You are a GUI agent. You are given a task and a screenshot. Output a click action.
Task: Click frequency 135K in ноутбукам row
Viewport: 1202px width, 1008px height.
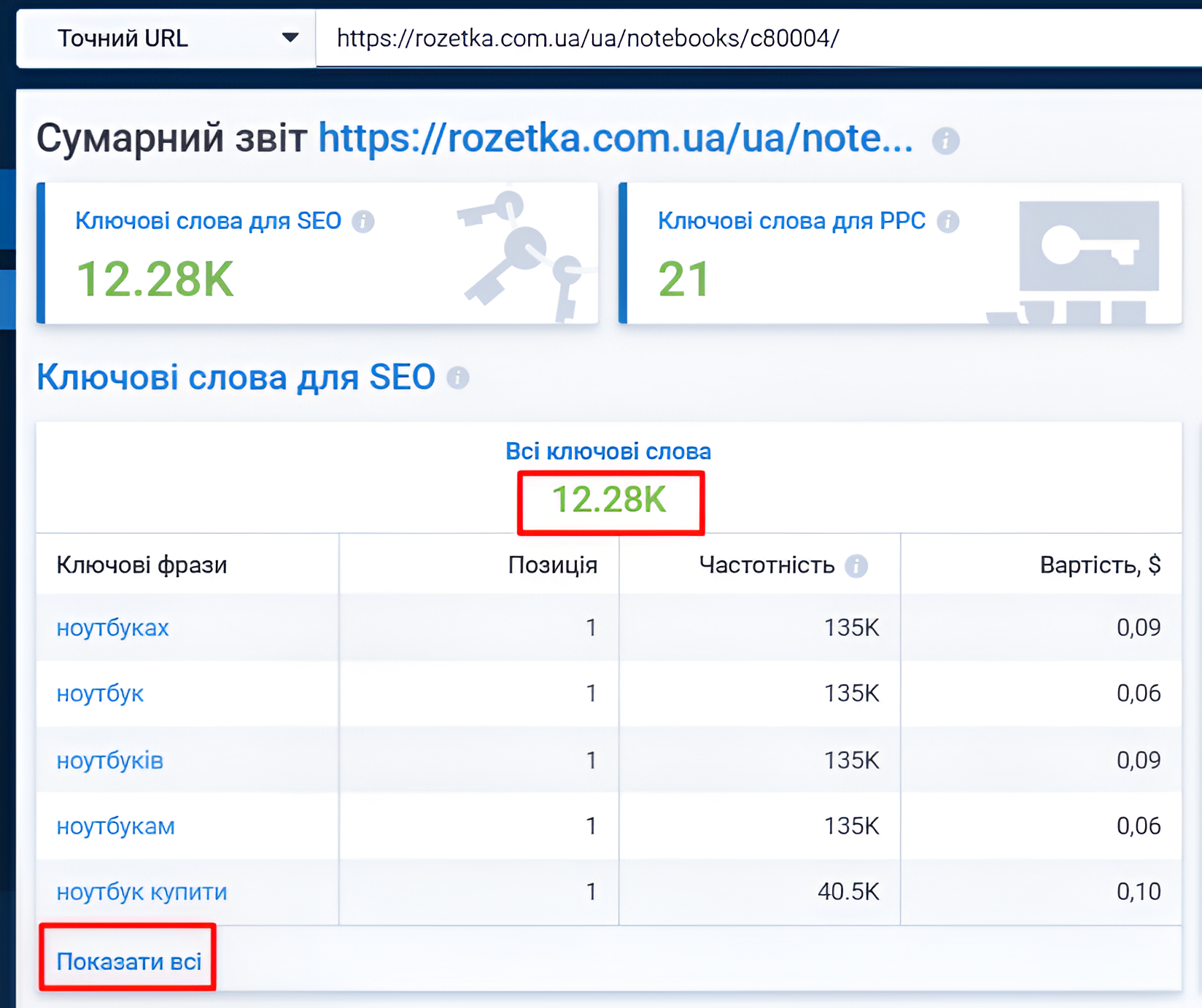[852, 826]
